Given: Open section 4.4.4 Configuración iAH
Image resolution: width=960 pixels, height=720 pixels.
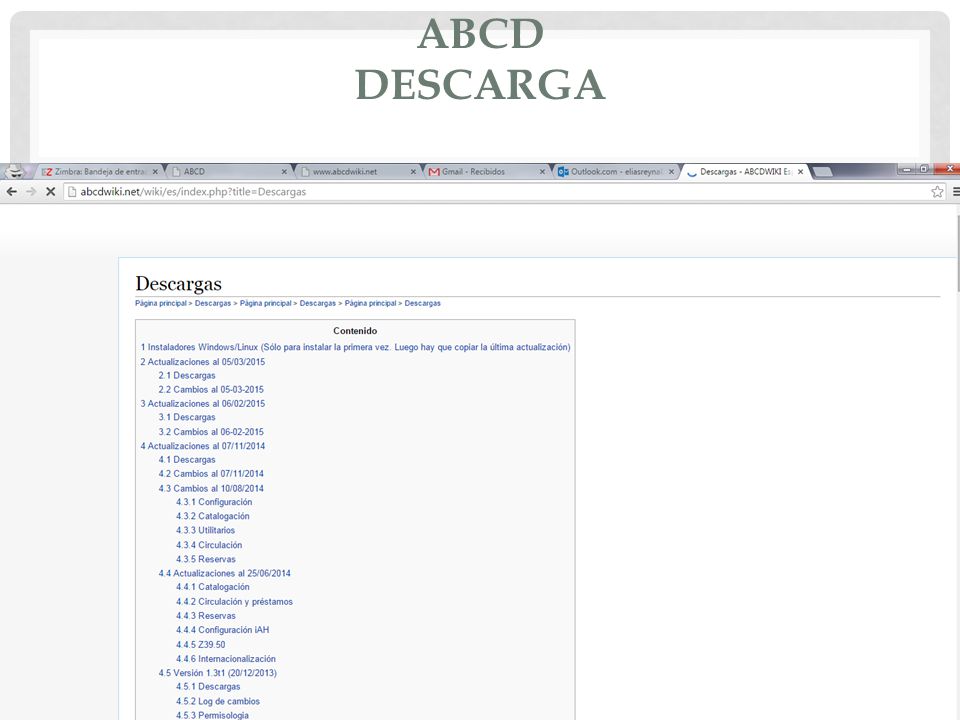Looking at the screenshot, I should click(223, 629).
